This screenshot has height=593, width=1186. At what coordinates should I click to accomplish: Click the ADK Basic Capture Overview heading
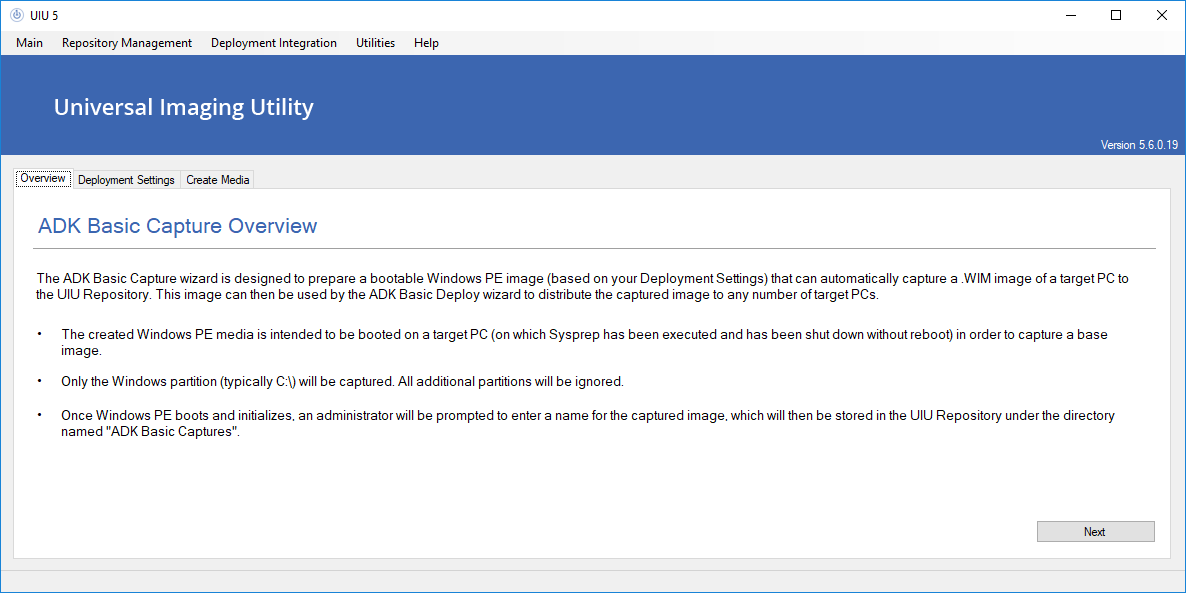pos(178,225)
